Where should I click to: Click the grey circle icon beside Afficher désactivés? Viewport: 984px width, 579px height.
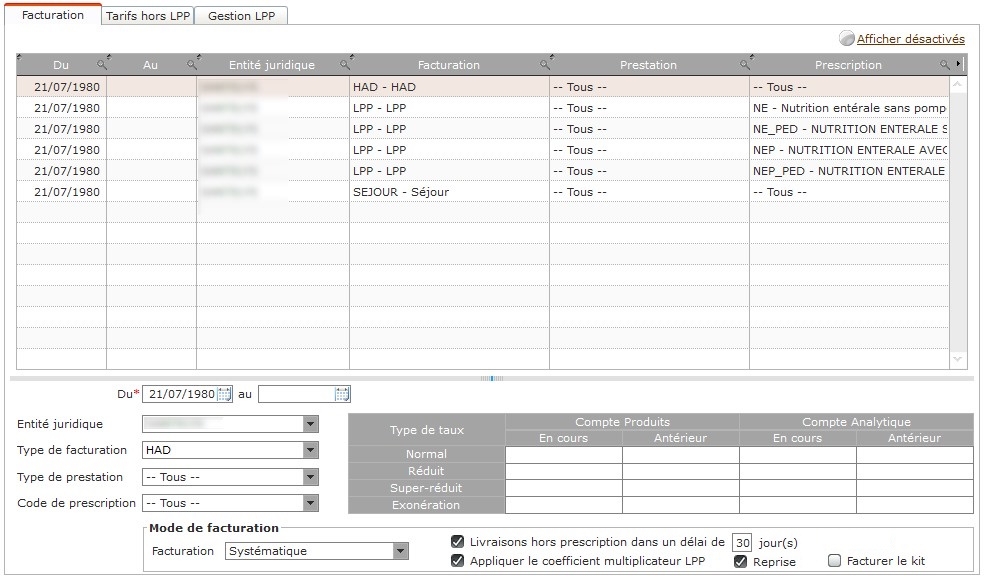847,38
